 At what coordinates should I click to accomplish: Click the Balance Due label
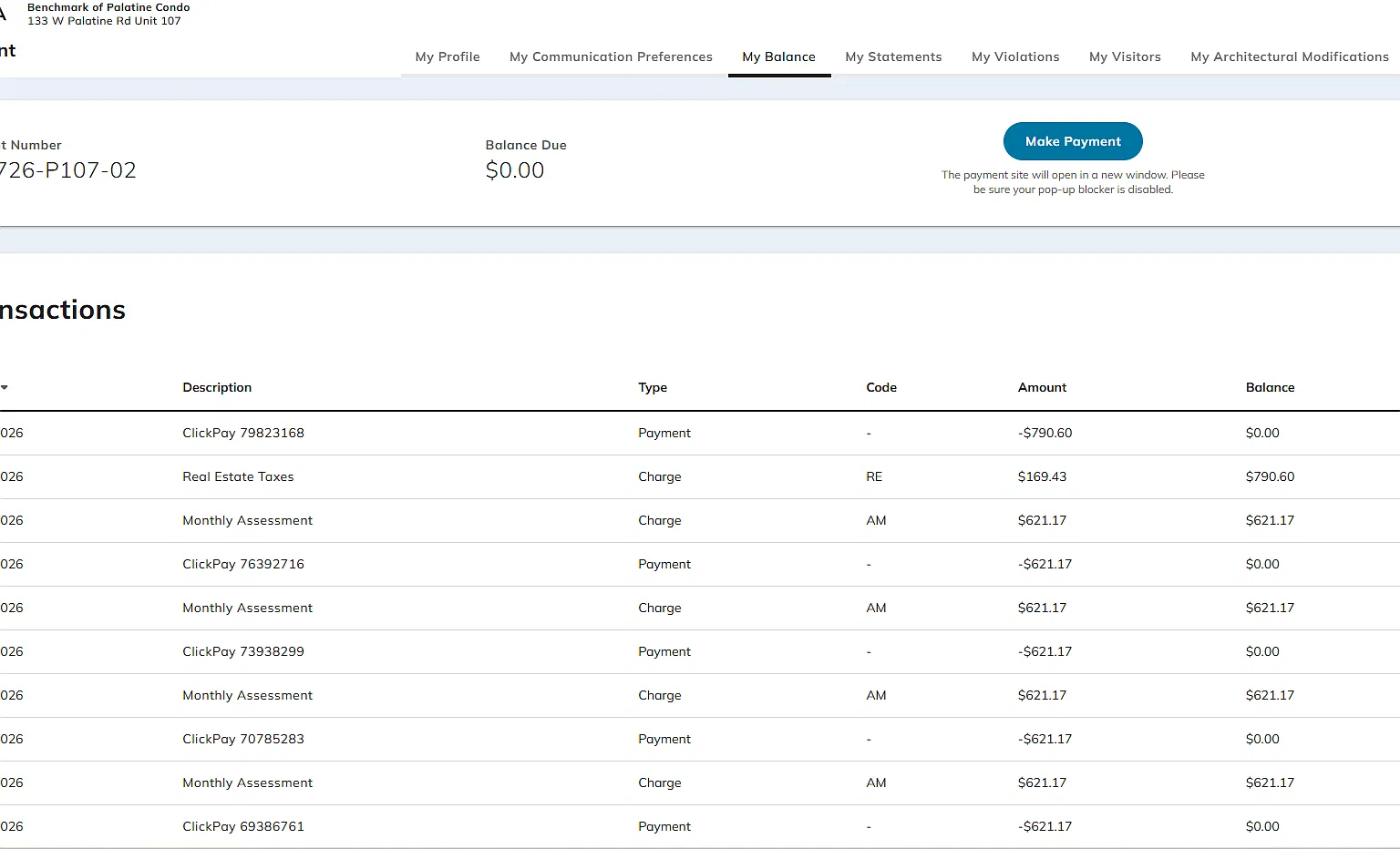tap(526, 145)
